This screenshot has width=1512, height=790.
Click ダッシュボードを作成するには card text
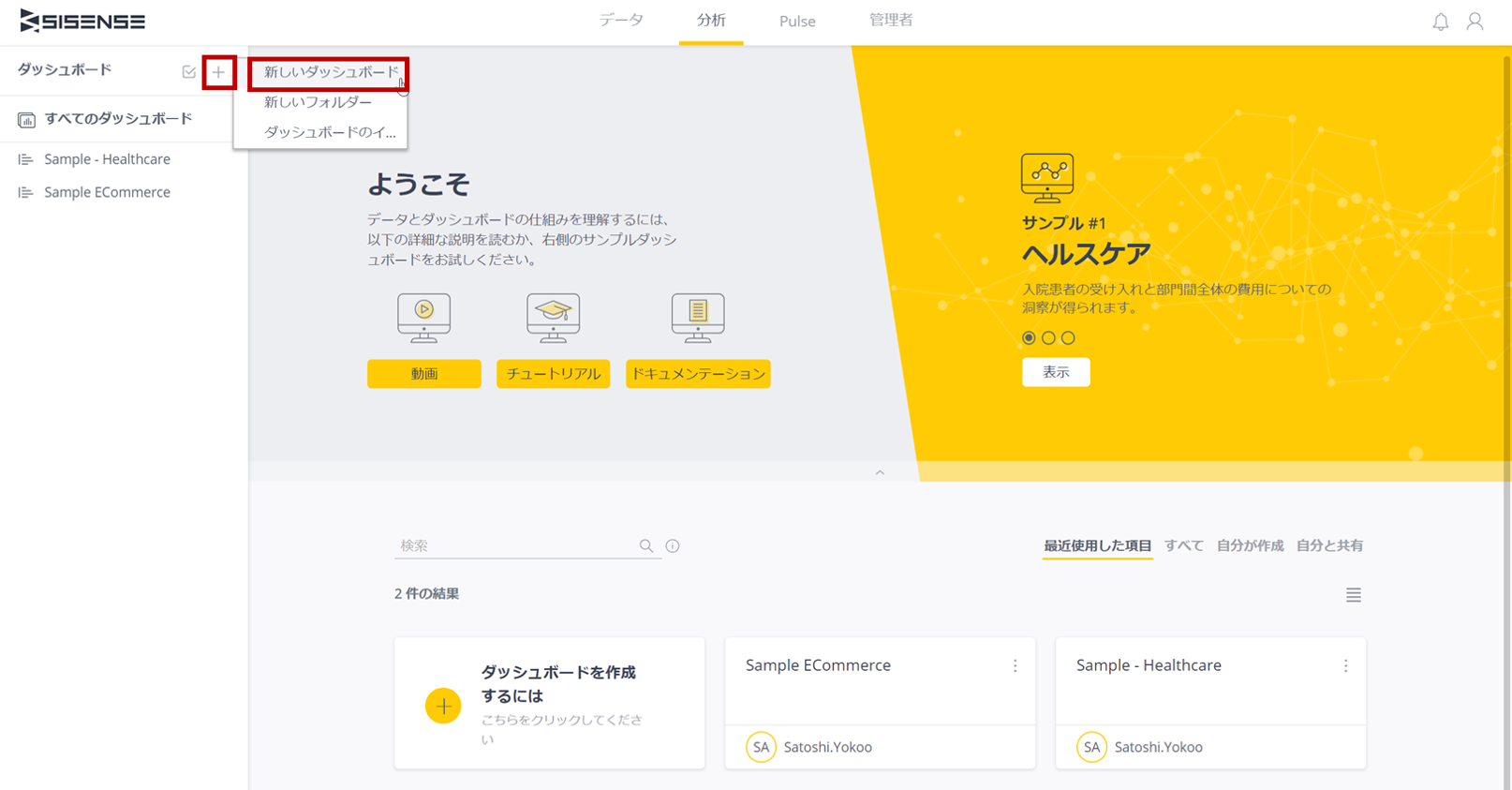[x=559, y=684]
